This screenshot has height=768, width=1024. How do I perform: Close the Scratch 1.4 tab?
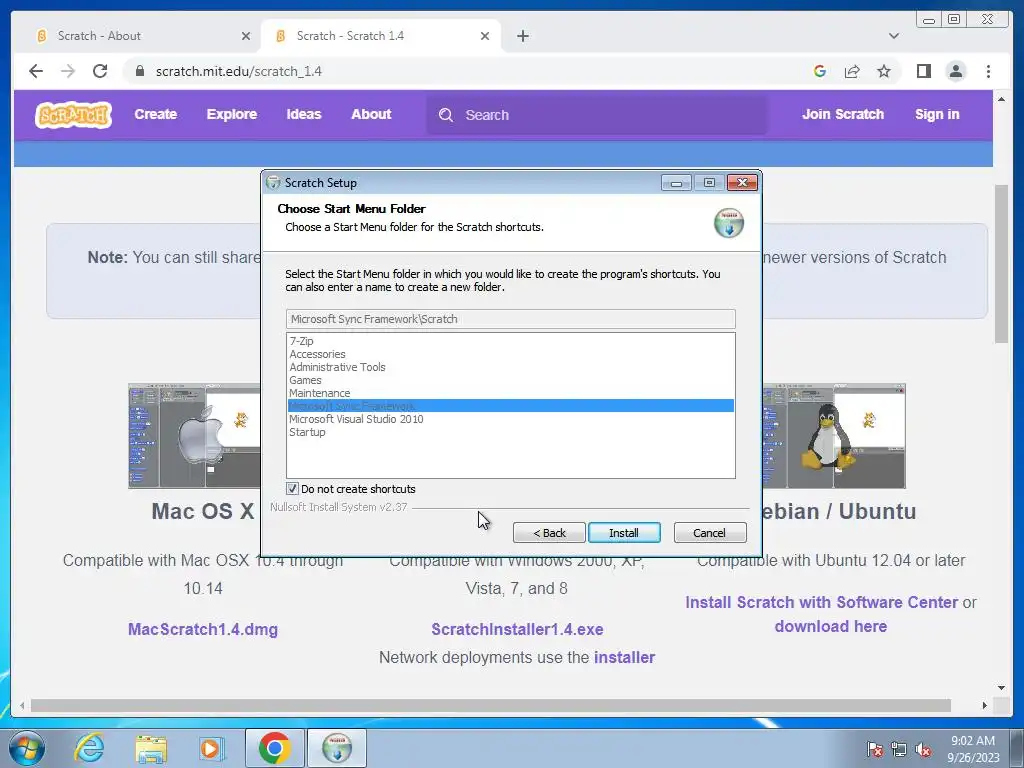pos(485,36)
